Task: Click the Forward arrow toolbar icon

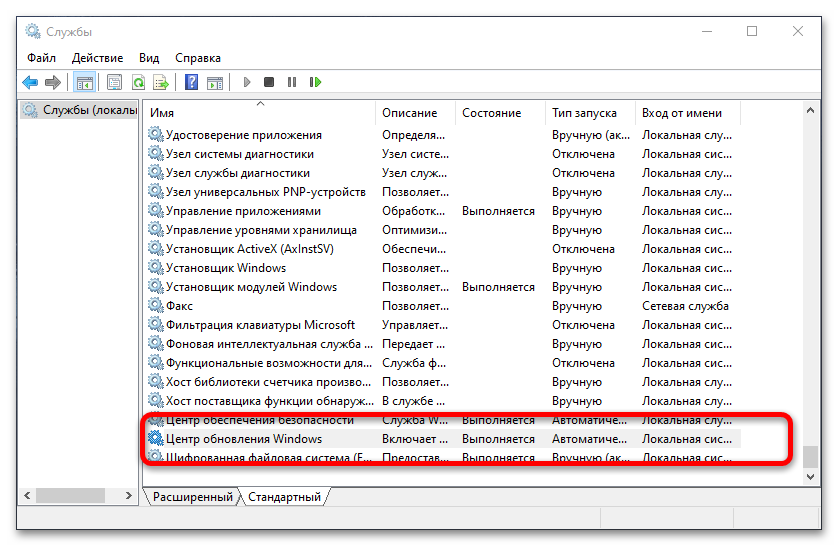Action: click(x=53, y=82)
